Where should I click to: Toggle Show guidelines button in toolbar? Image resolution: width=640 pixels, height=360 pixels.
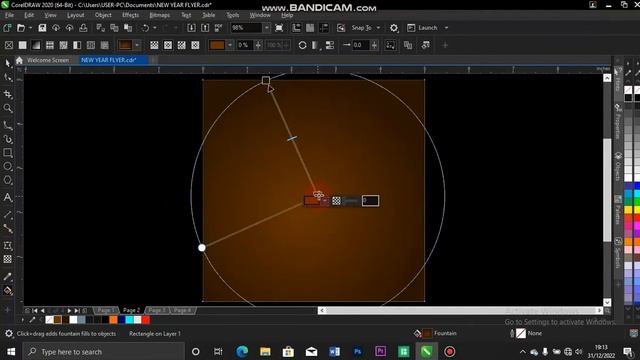pyautogui.click(x=324, y=28)
